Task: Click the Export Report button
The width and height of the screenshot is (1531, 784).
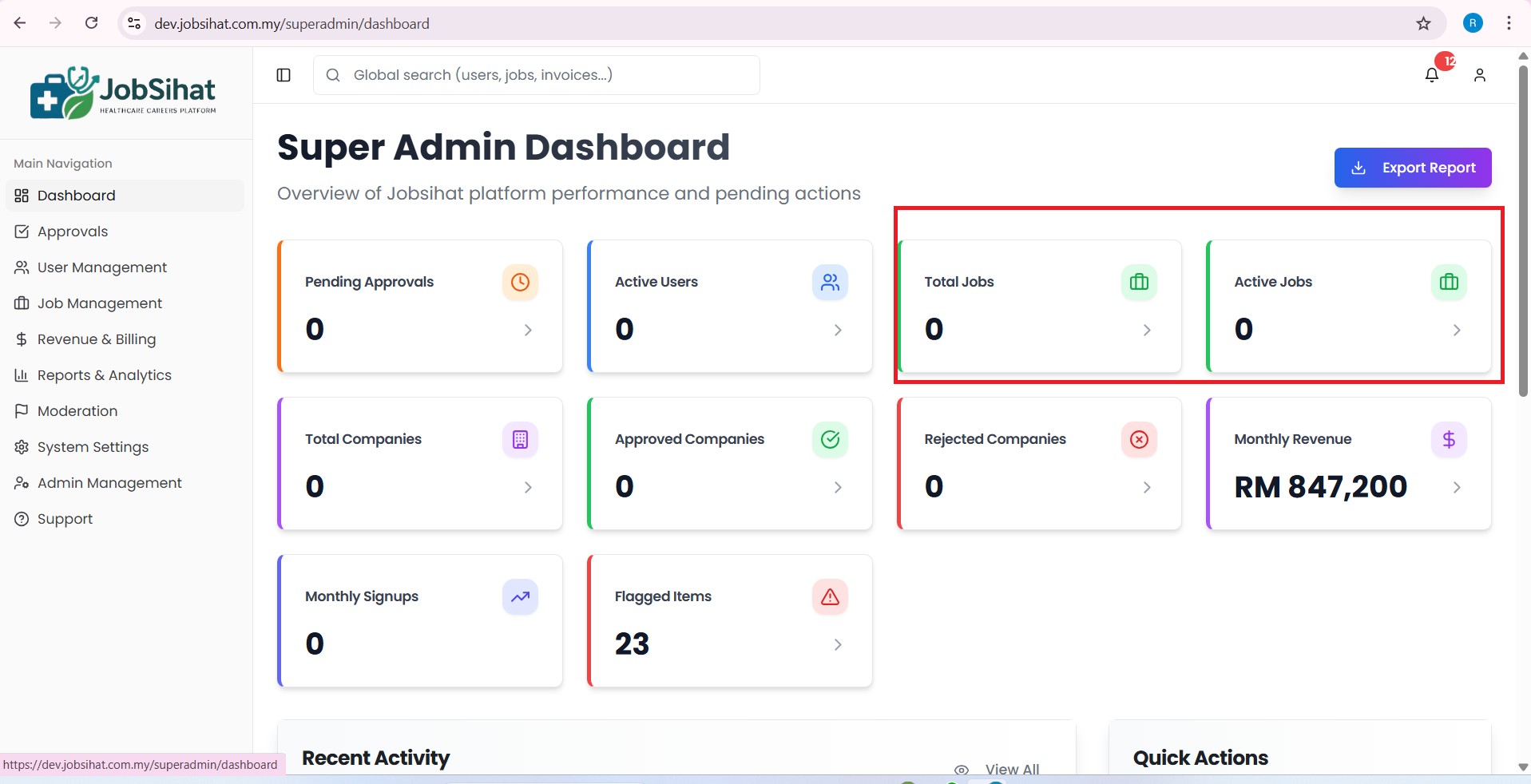Action: tap(1412, 168)
